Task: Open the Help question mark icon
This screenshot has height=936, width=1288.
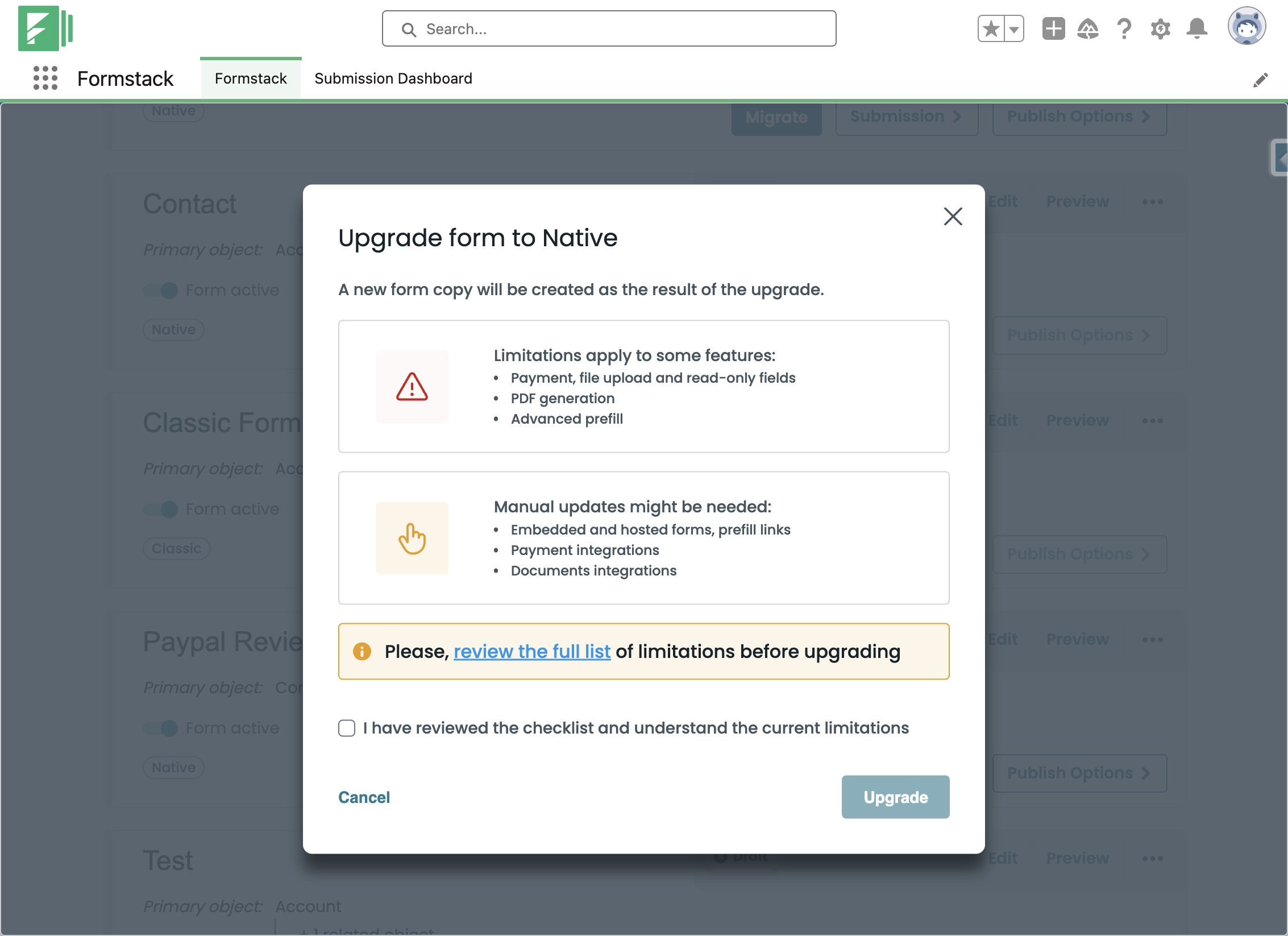Action: (x=1124, y=28)
